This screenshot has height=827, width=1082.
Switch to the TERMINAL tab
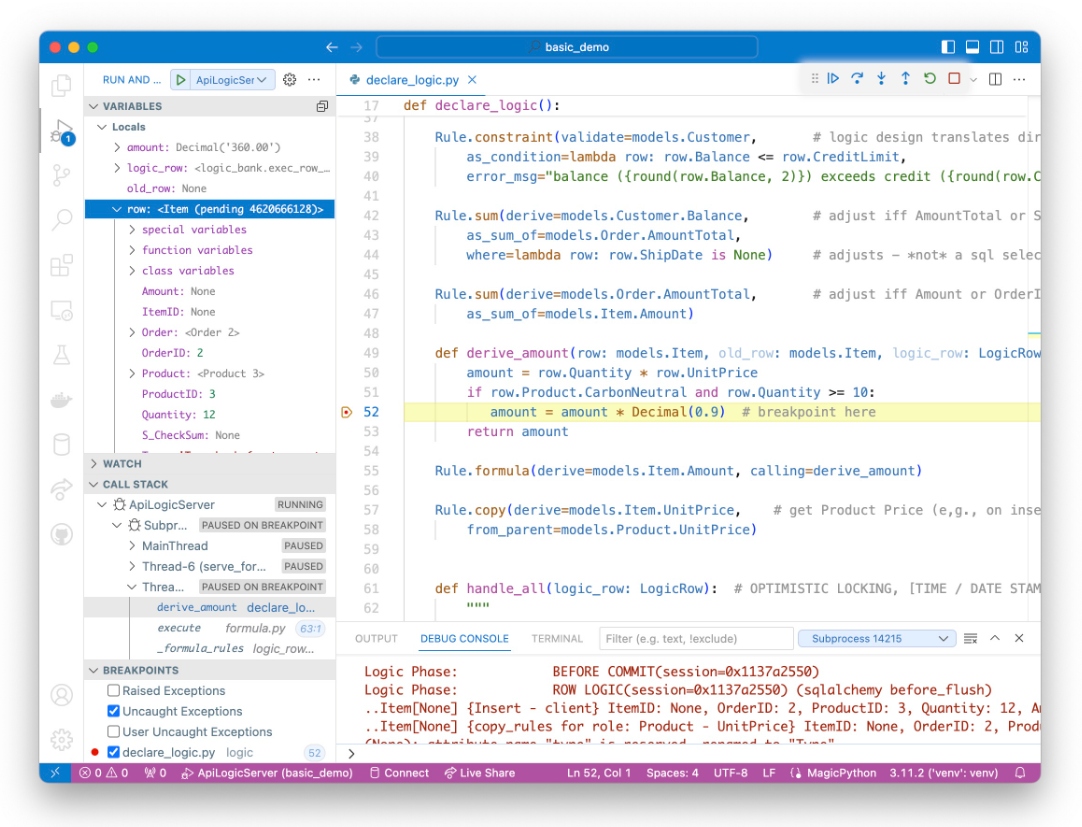click(556, 637)
